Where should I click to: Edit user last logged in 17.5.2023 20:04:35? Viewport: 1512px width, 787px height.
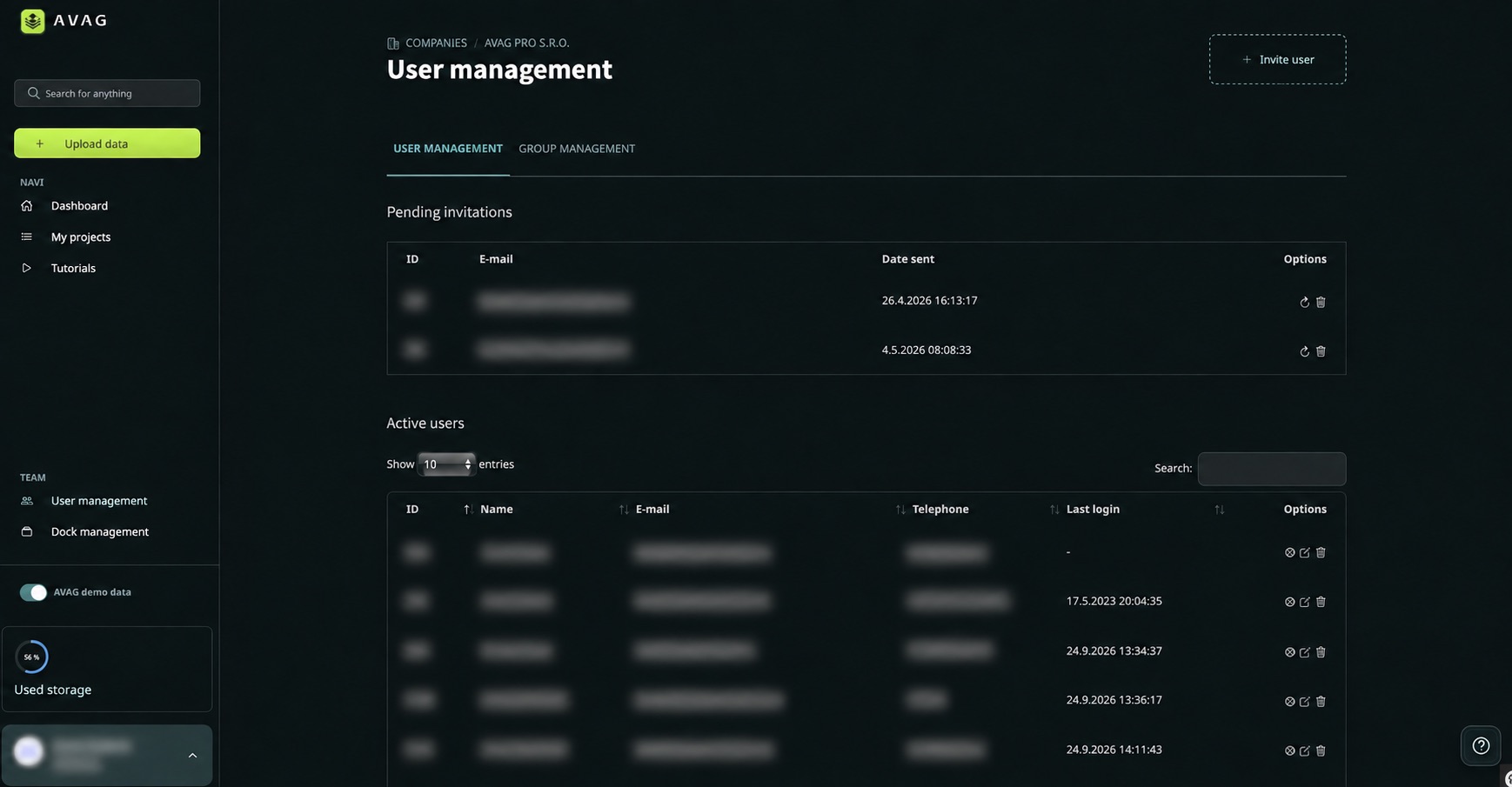1305,602
